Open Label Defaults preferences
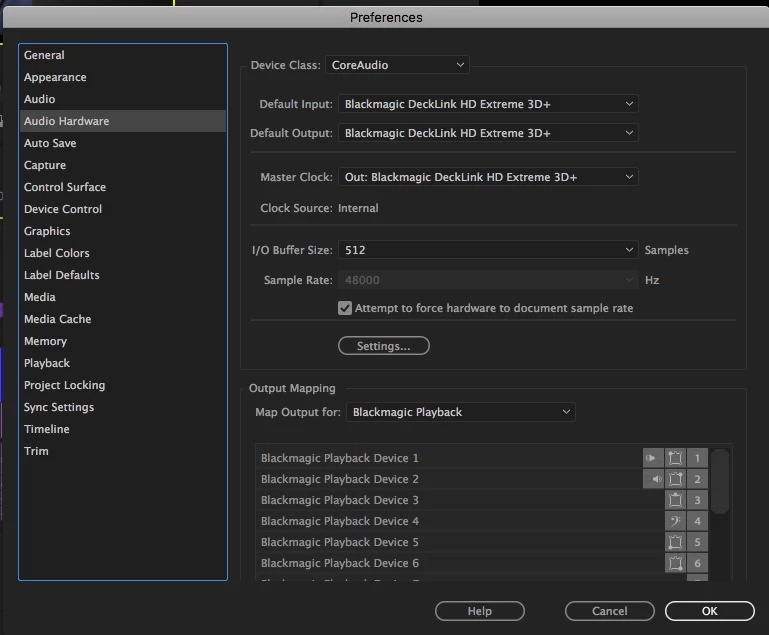The image size is (769, 635). click(123, 275)
